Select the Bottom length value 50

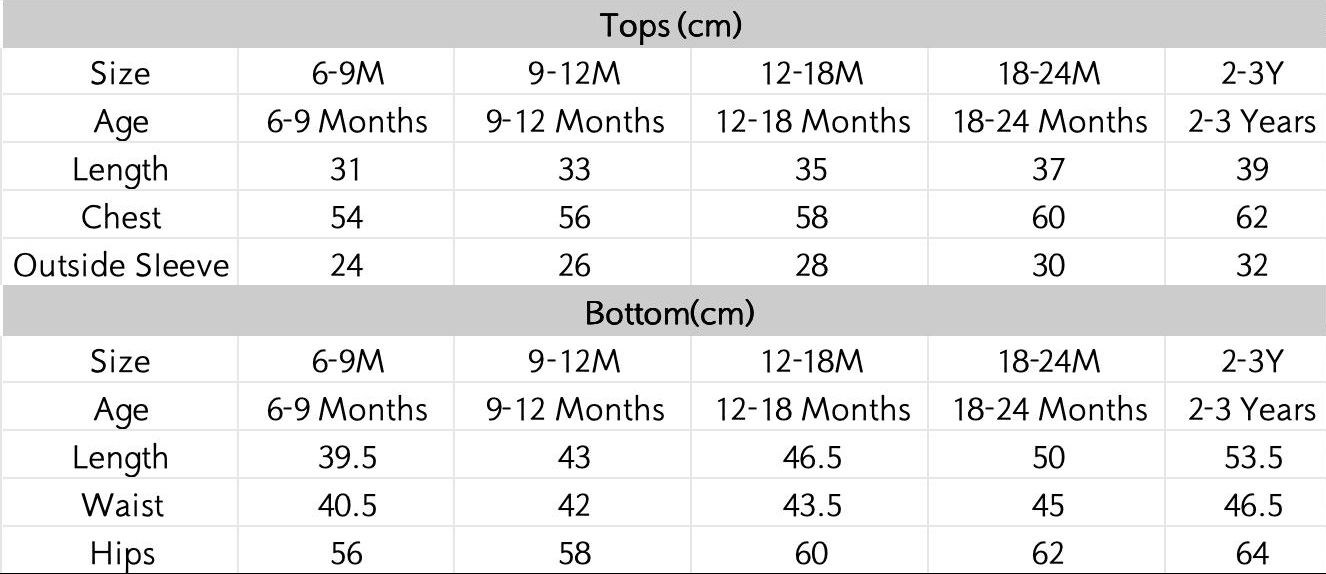pos(1047,457)
